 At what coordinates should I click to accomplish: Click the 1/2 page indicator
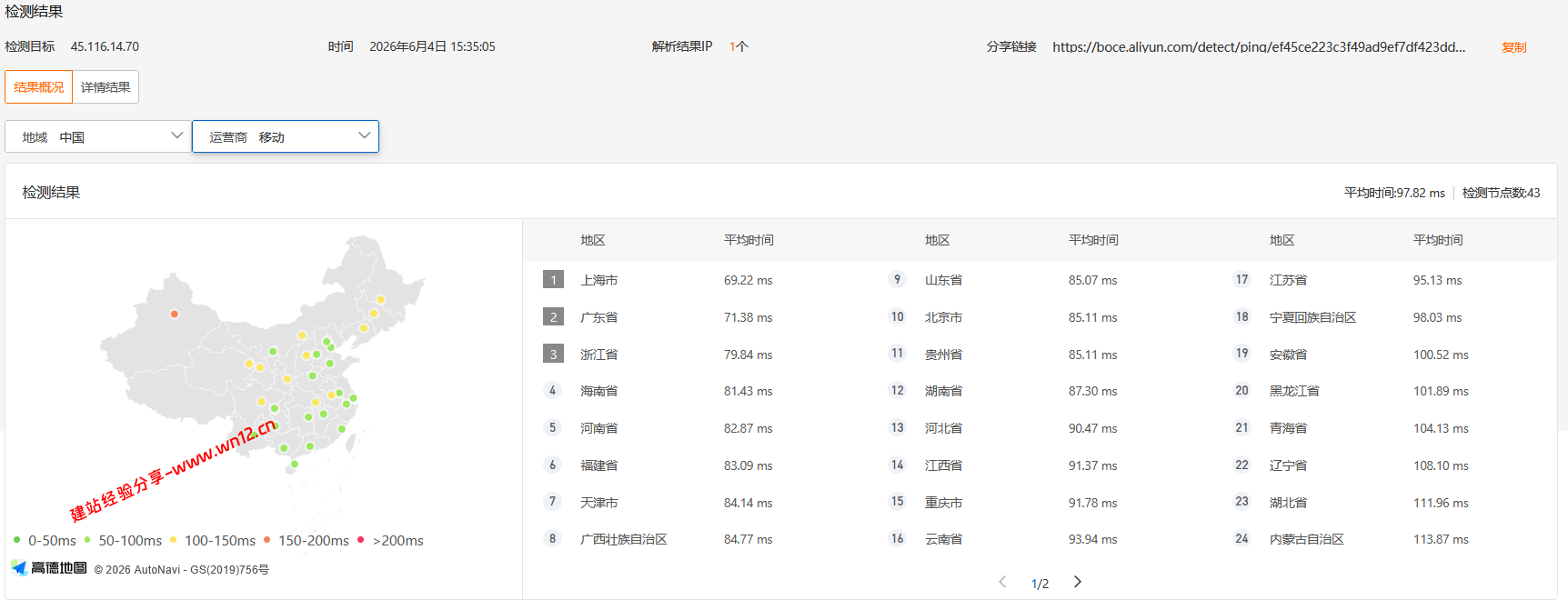click(1040, 584)
